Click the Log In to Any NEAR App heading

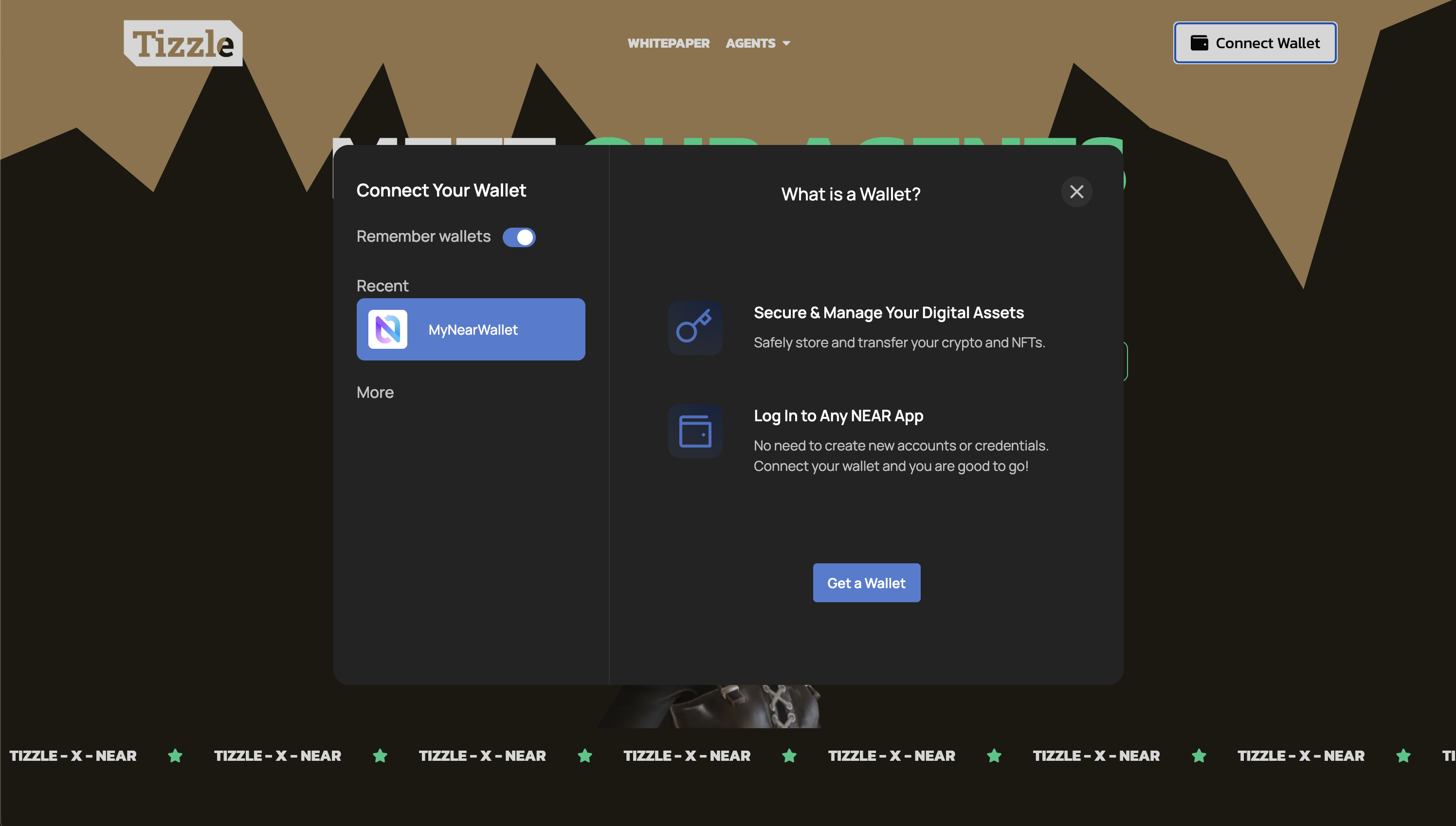pyautogui.click(x=838, y=416)
